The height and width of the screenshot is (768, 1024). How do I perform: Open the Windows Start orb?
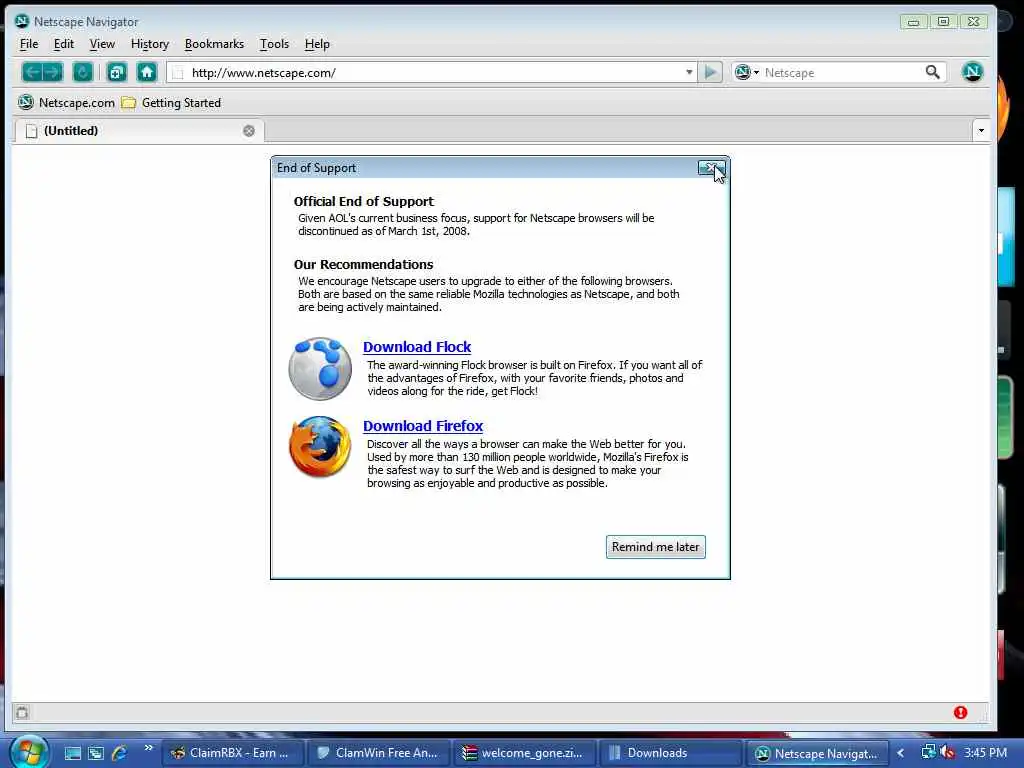(28, 752)
